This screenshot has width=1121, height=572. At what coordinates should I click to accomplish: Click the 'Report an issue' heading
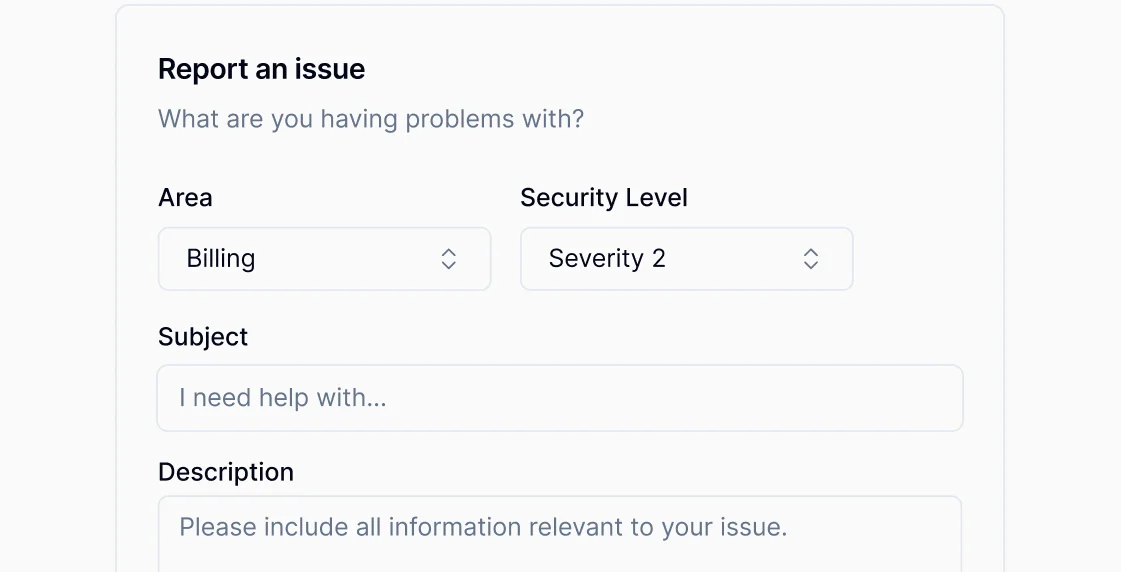pyautogui.click(x=262, y=69)
